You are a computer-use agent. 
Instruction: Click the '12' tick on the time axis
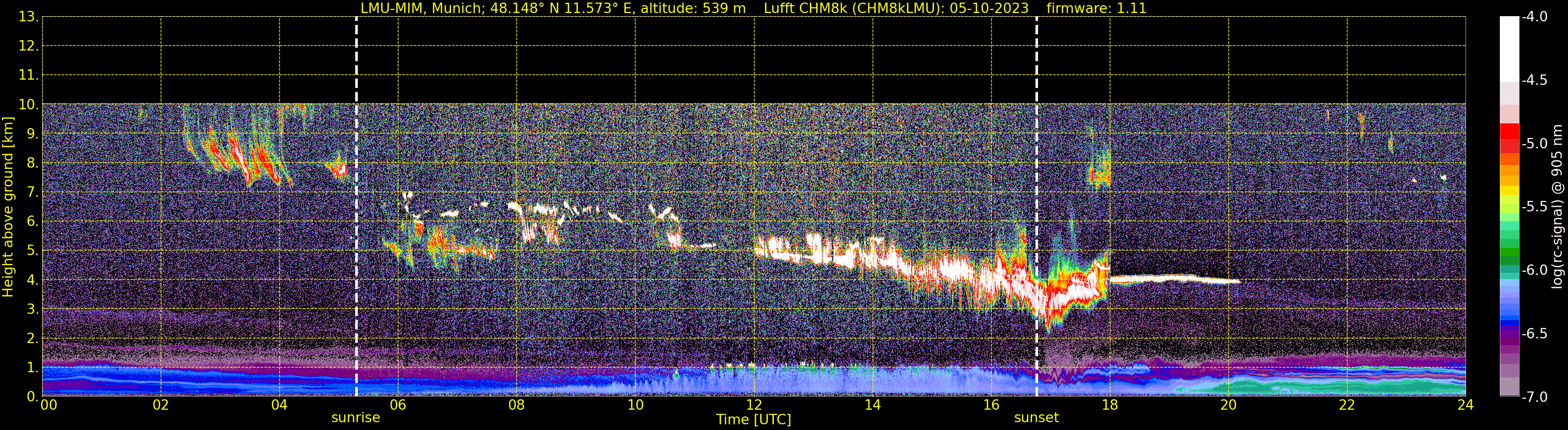754,405
